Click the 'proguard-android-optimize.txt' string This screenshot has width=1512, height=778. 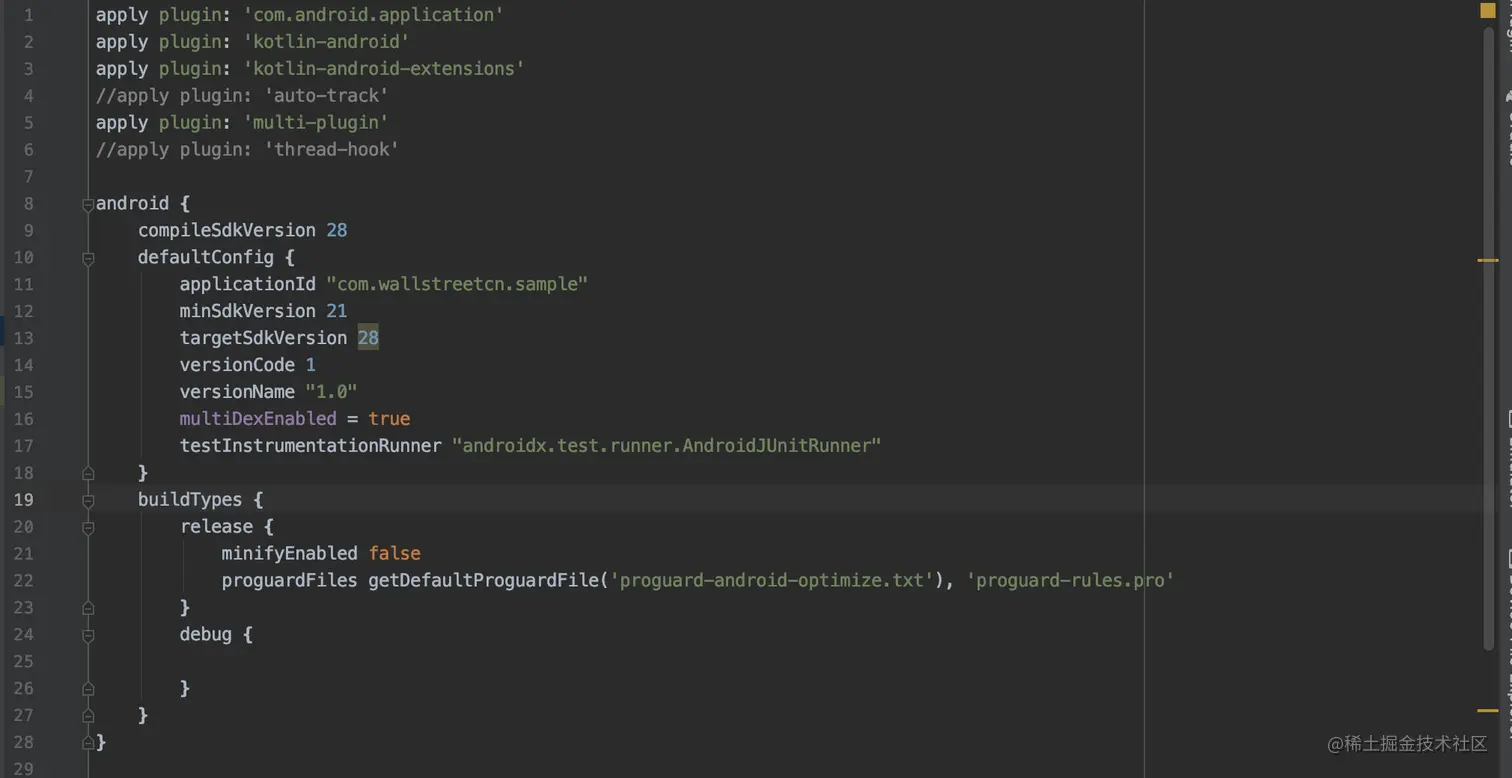773,581
